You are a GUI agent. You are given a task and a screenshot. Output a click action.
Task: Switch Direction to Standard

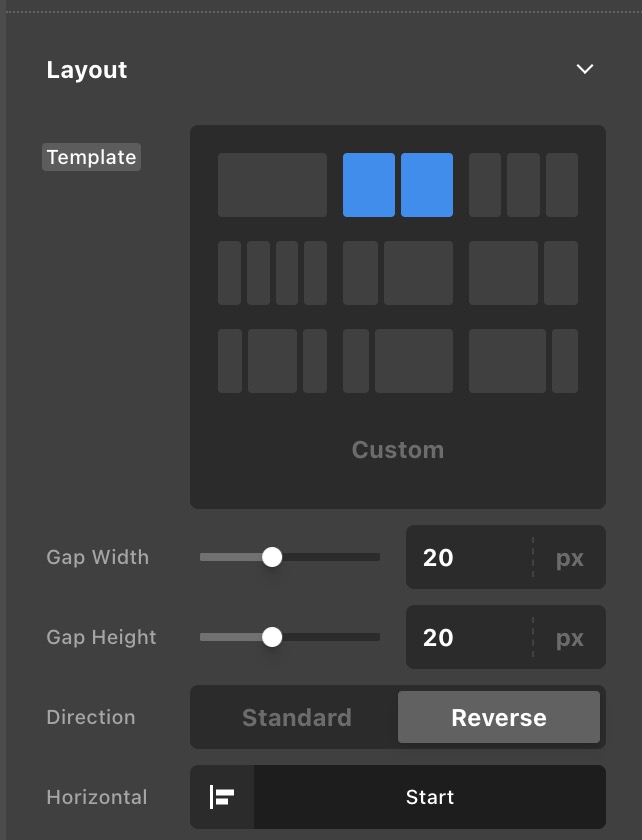click(x=296, y=717)
